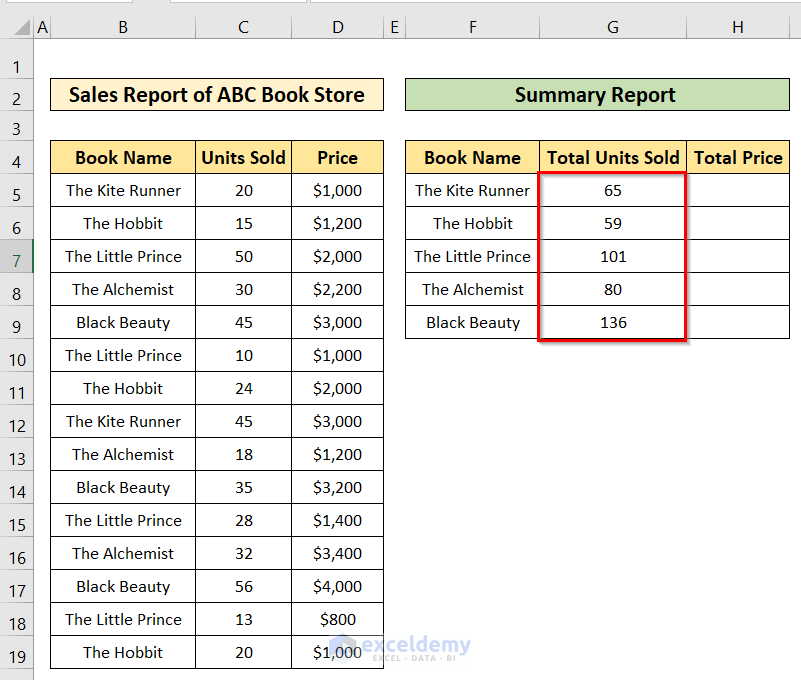This screenshot has height=680, width=801.
Task: Select the 'Total Units Sold' header cell
Action: click(612, 157)
